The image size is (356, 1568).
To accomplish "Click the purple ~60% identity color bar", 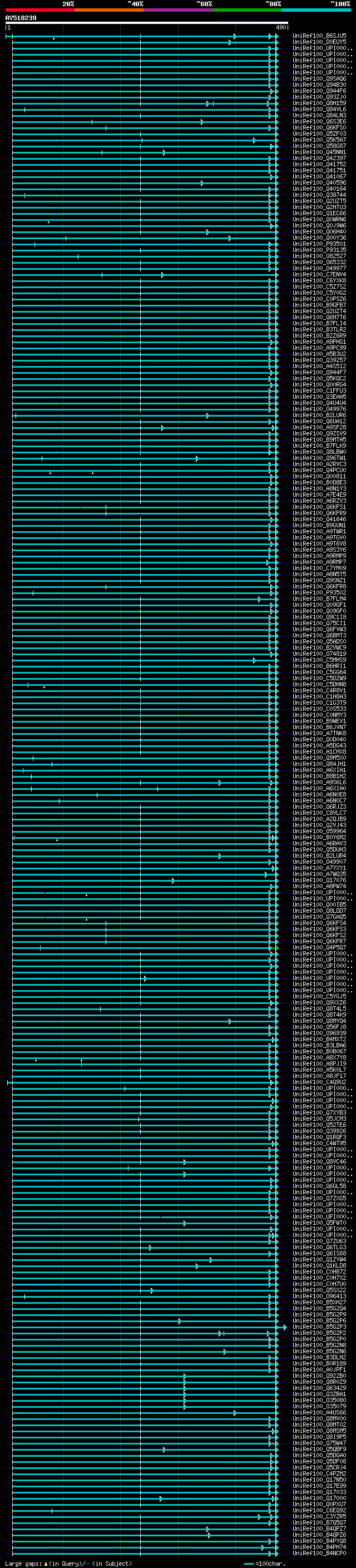I will pyautogui.click(x=179, y=10).
